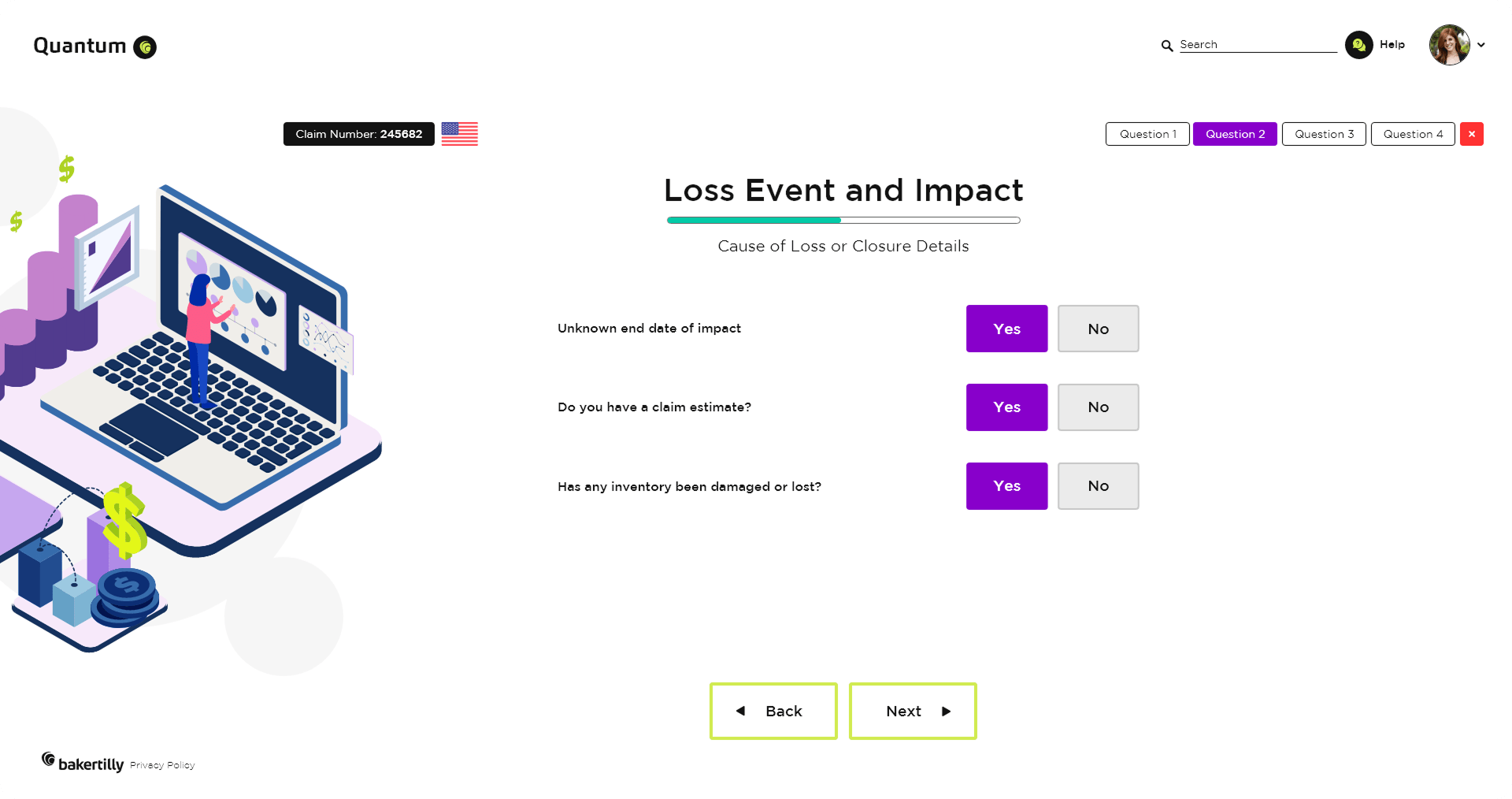The width and height of the screenshot is (1512, 799).
Task: Click the Claim Number 245682 badge
Action: coord(359,134)
